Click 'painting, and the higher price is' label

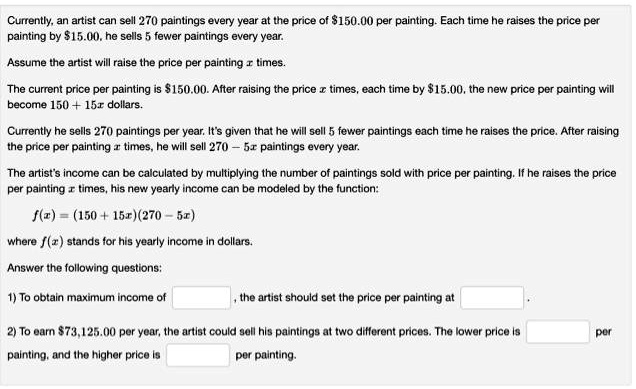(84, 355)
